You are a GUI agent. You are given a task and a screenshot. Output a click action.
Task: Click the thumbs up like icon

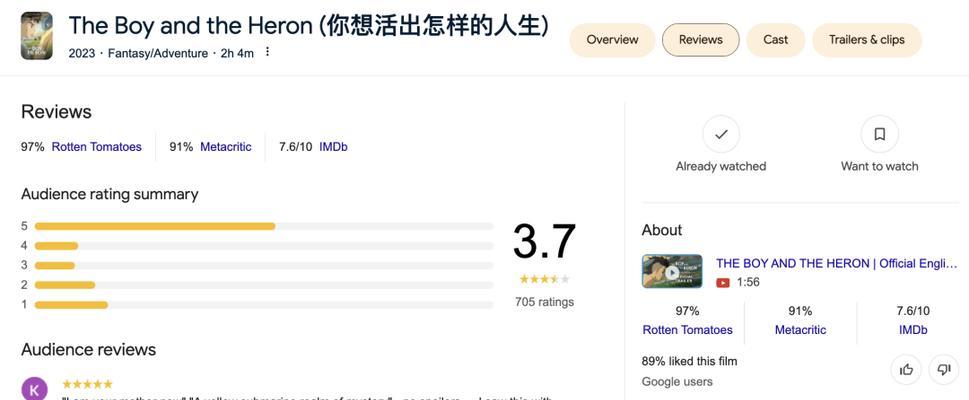point(906,370)
